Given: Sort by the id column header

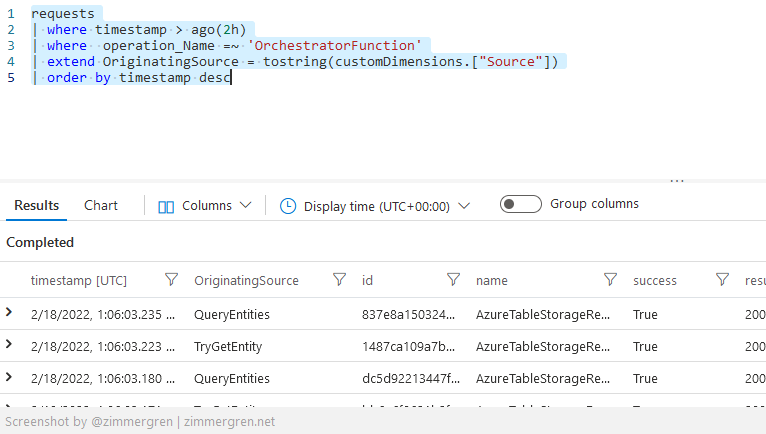Looking at the screenshot, I should (367, 281).
